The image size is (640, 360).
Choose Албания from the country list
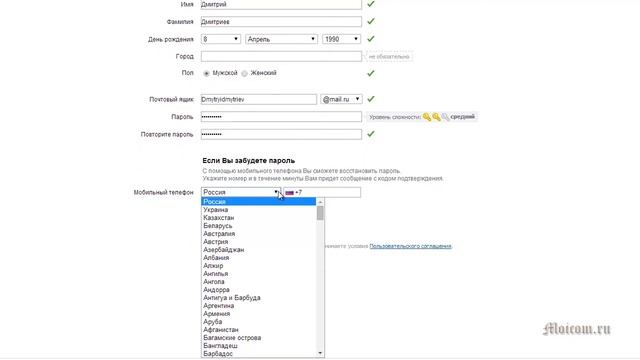click(x=259, y=258)
